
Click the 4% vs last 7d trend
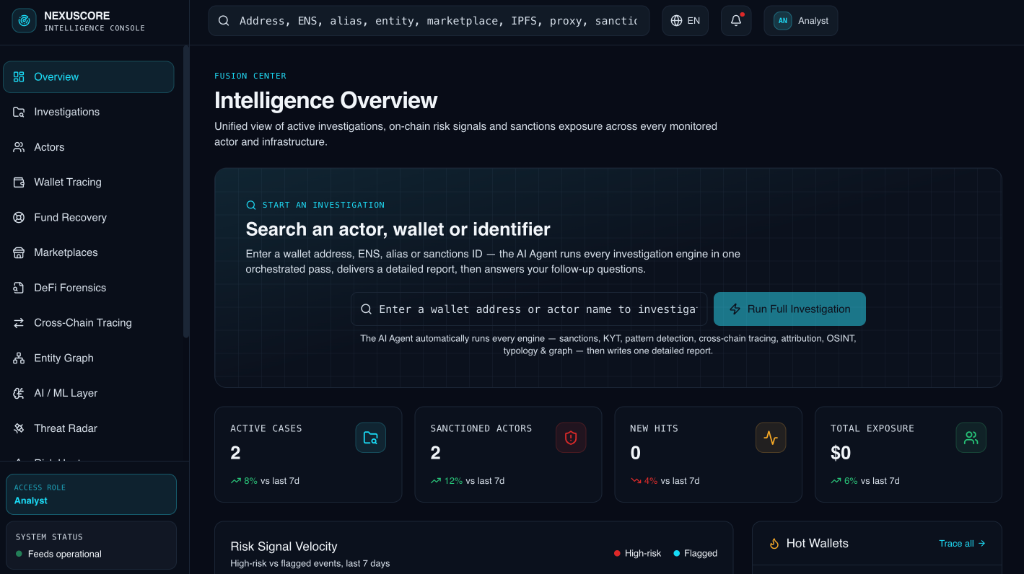click(x=665, y=481)
